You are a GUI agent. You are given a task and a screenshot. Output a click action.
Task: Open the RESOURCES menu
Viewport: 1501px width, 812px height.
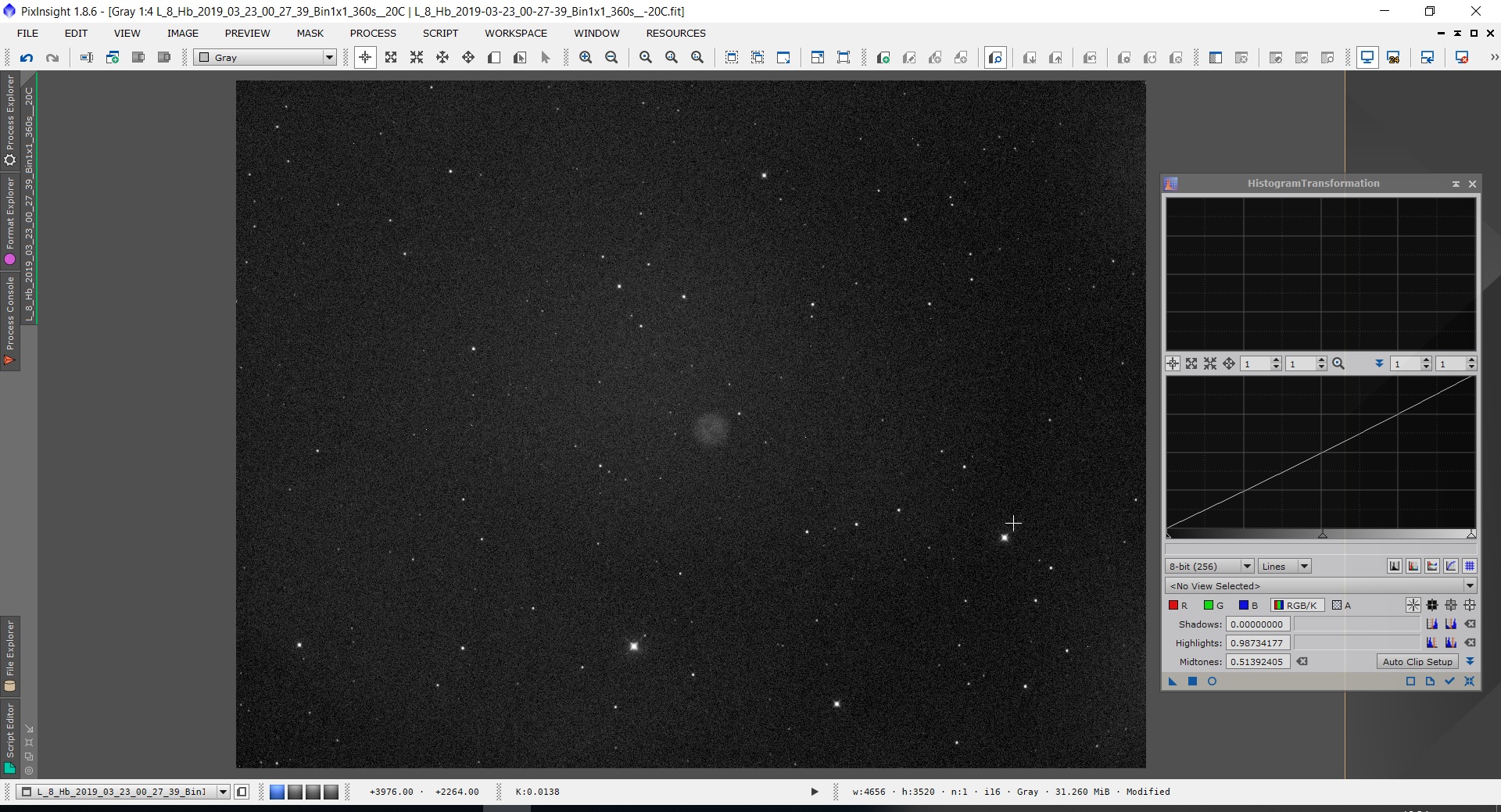tap(675, 33)
